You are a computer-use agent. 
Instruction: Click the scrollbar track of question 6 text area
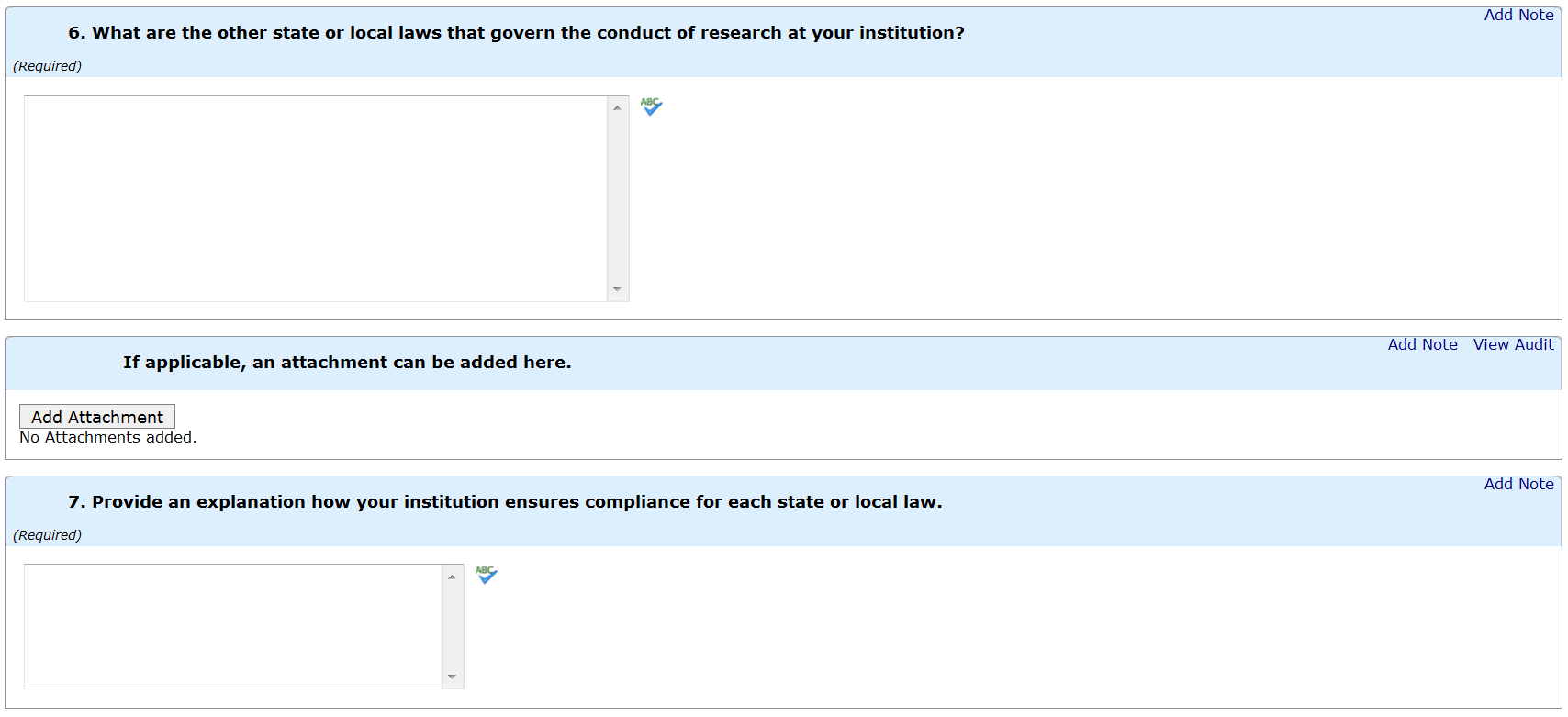[617, 198]
